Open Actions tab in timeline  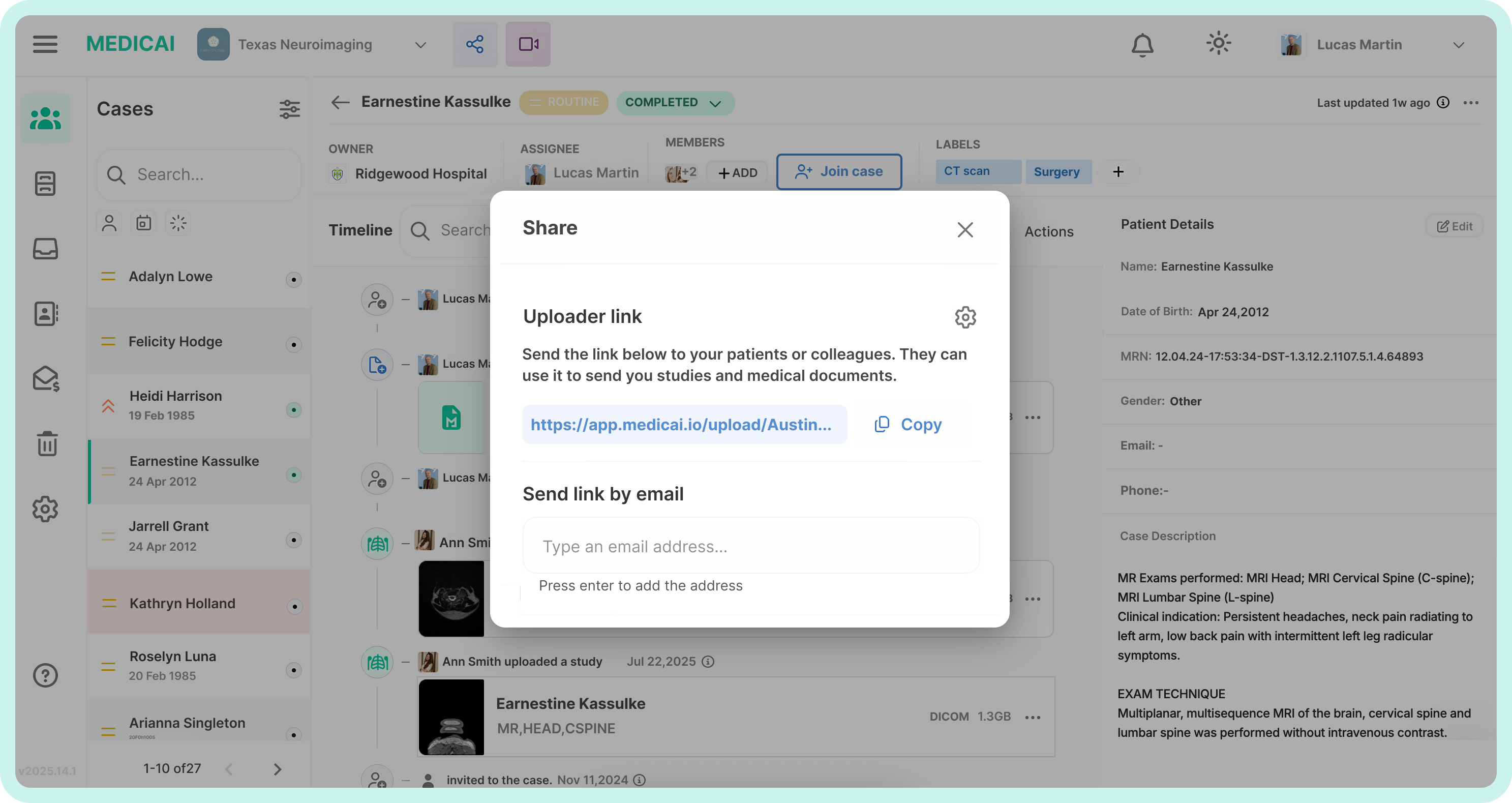[x=1048, y=232]
